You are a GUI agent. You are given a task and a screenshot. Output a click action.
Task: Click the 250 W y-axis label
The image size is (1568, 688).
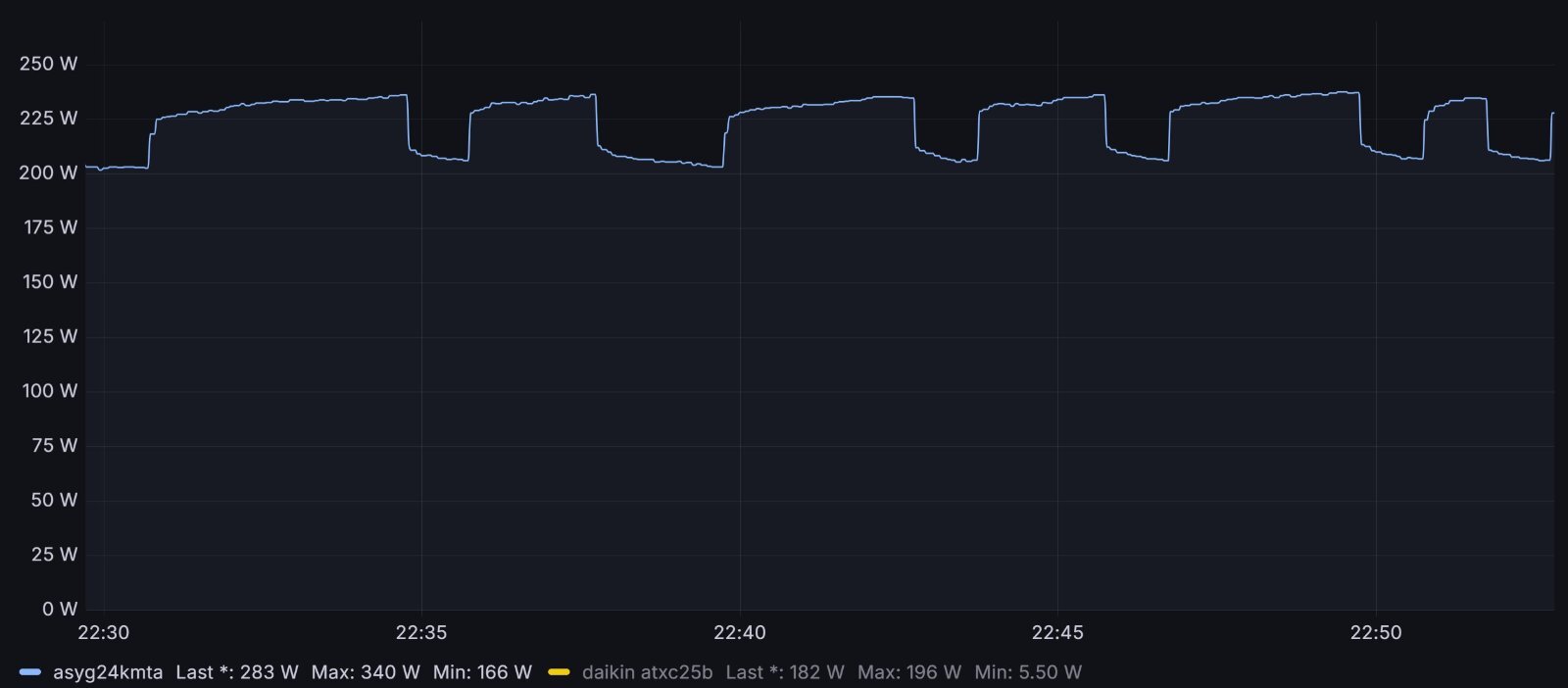[48, 64]
